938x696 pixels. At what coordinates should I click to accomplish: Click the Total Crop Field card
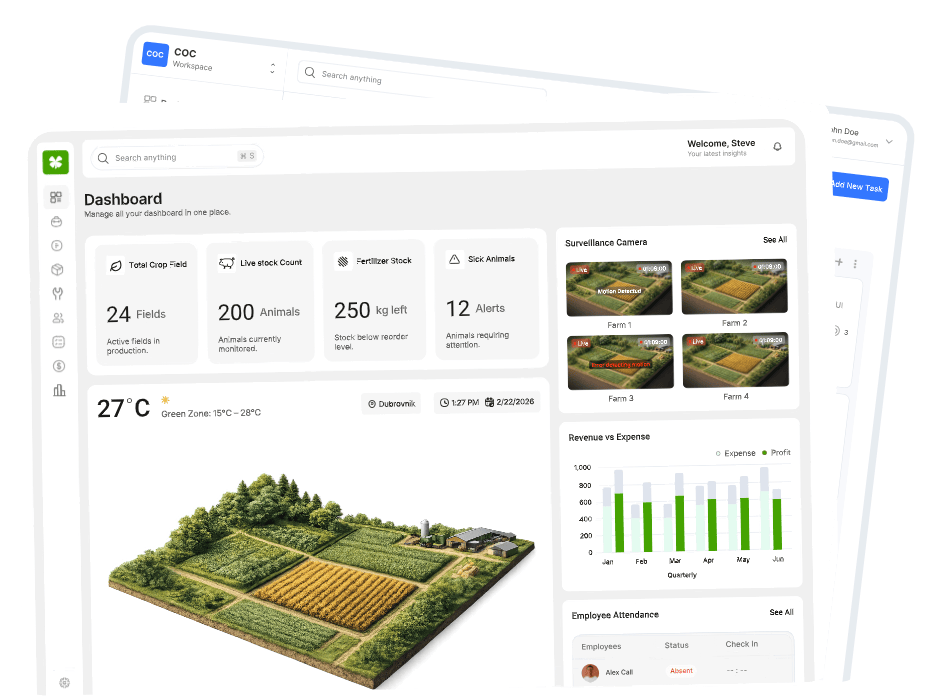(147, 300)
